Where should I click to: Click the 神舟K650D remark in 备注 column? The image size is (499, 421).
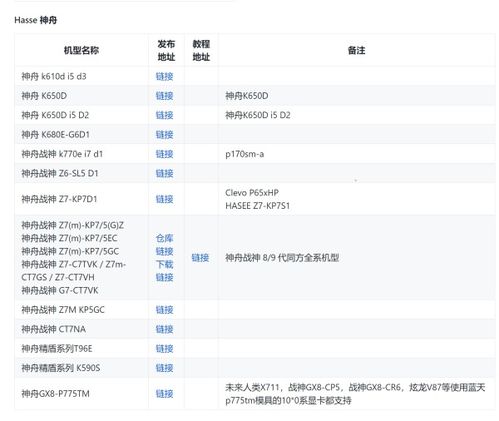(x=247, y=96)
